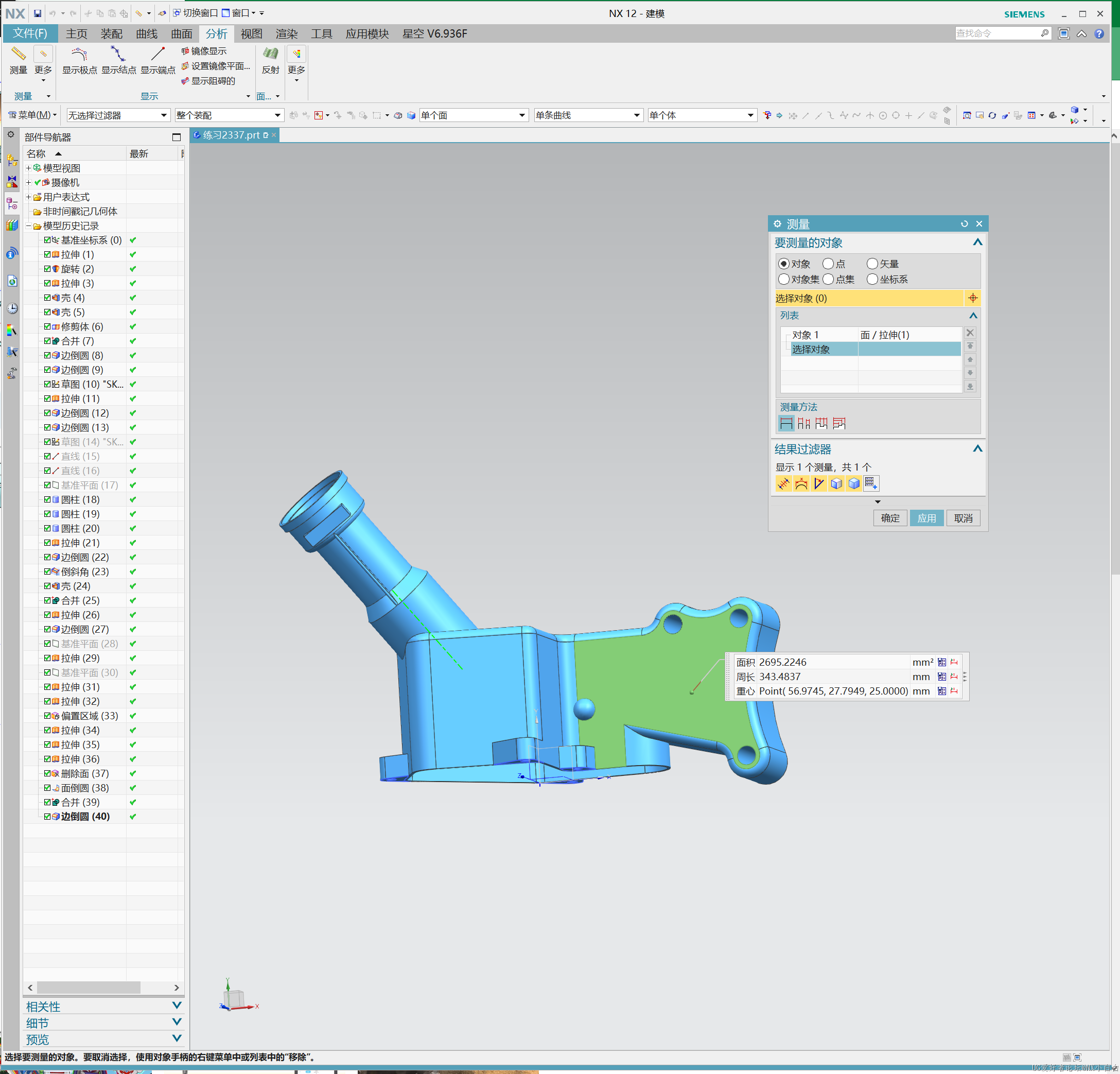1120x1074 pixels.
Task: Expand the 模型视图 tree node
Action: pos(29,168)
